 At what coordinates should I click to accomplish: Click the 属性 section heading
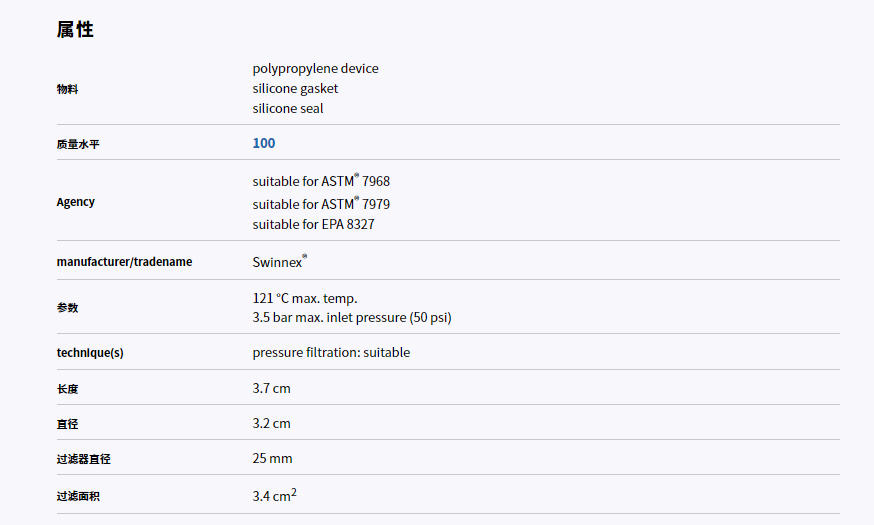point(75,29)
